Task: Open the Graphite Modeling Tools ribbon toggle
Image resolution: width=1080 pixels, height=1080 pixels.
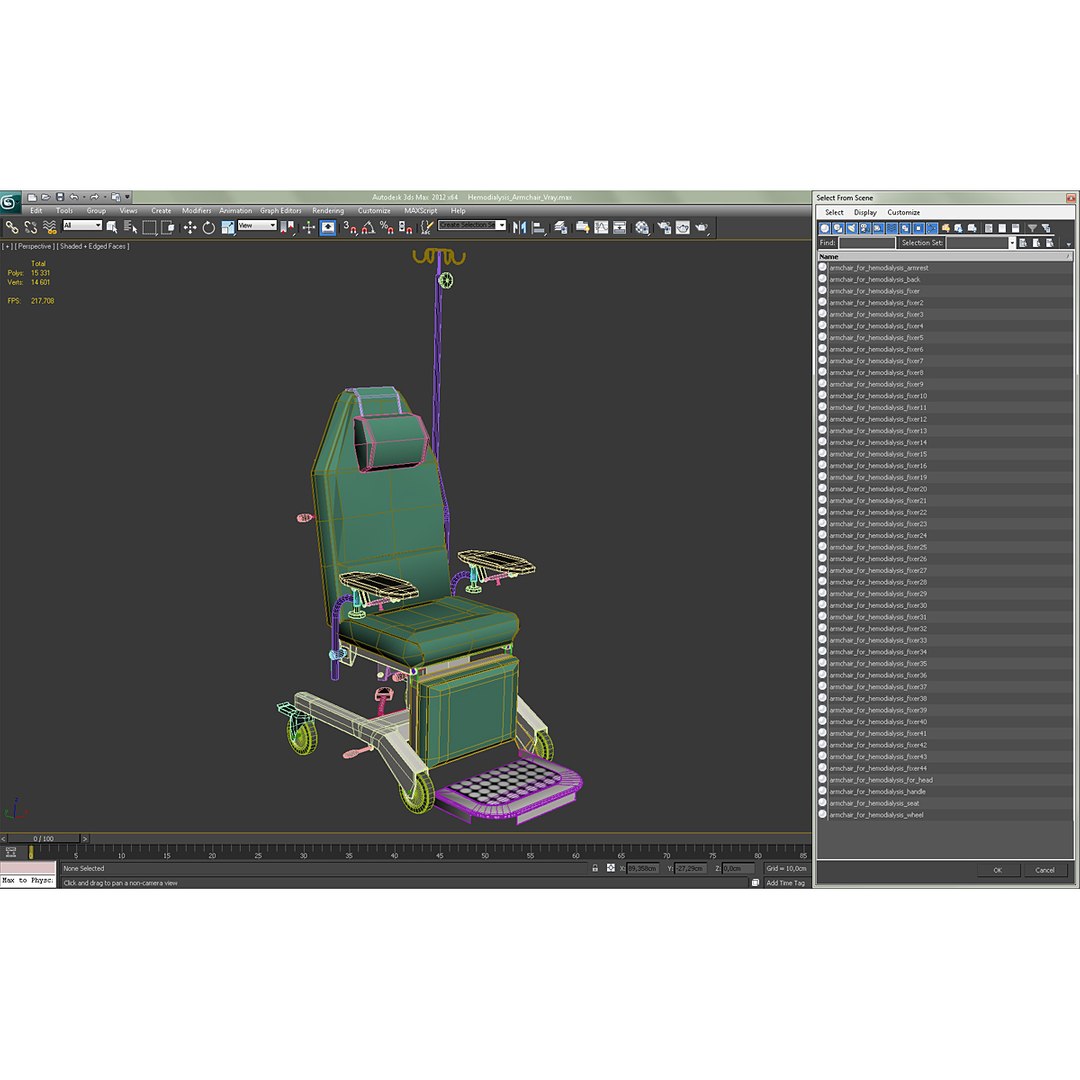Action: tap(582, 227)
